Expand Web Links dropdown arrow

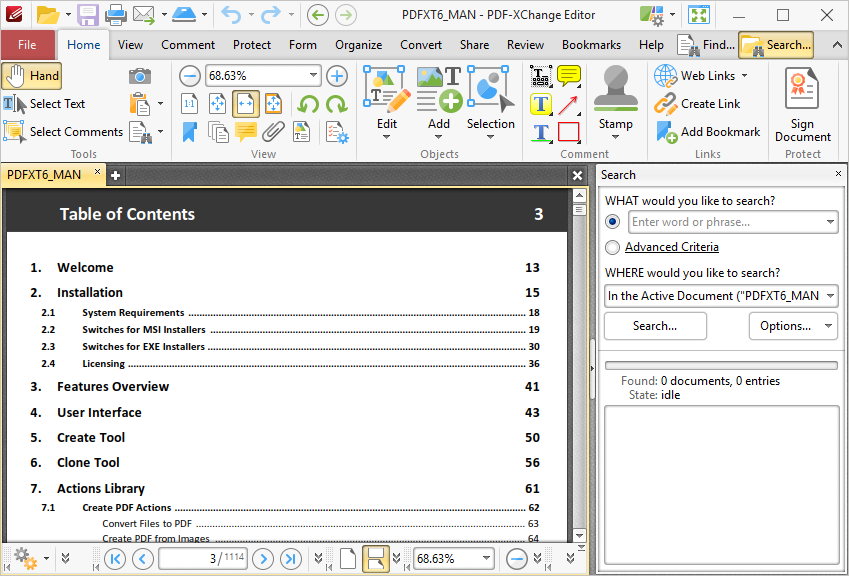click(x=744, y=76)
